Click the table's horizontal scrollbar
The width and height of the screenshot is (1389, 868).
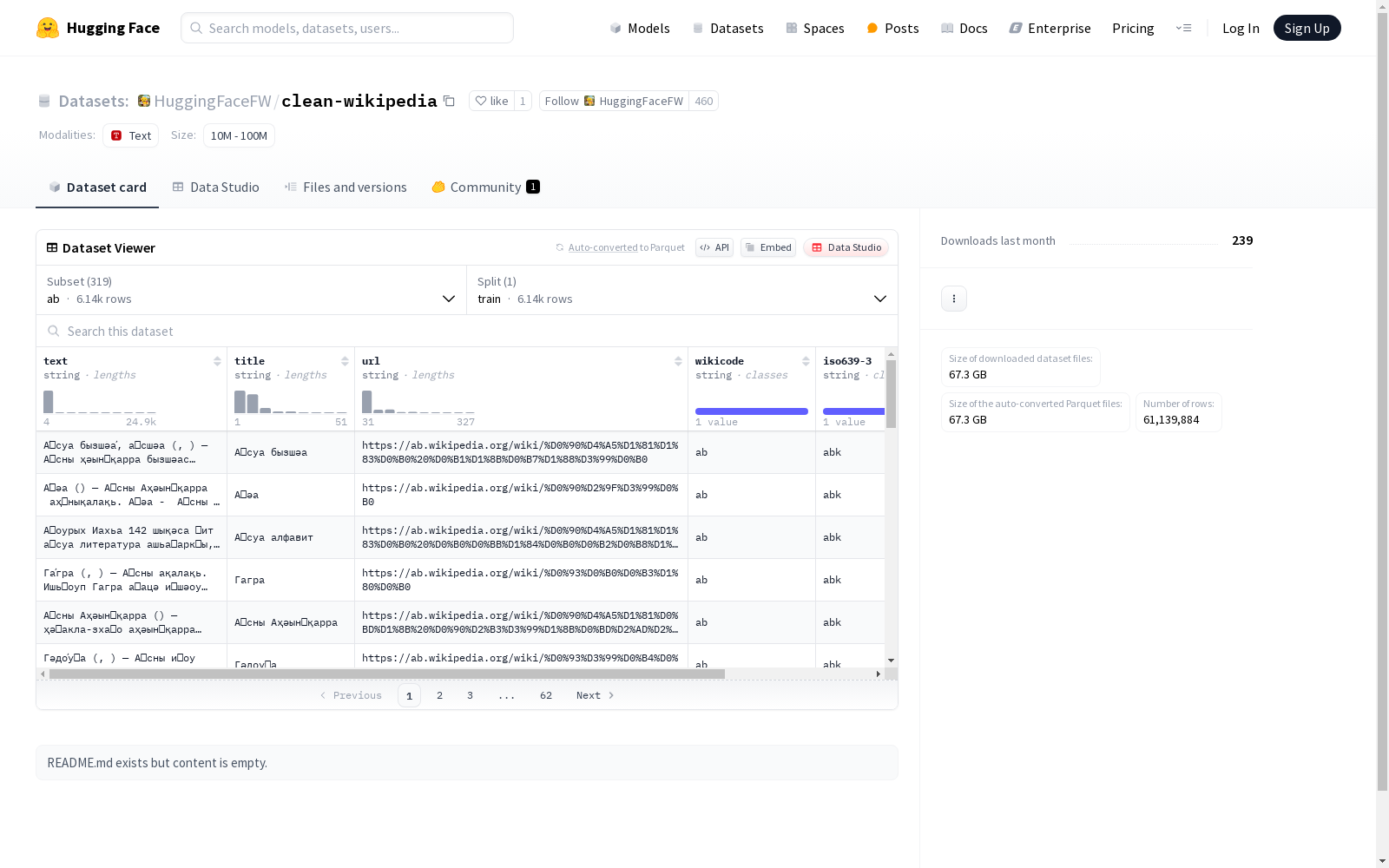click(387, 674)
